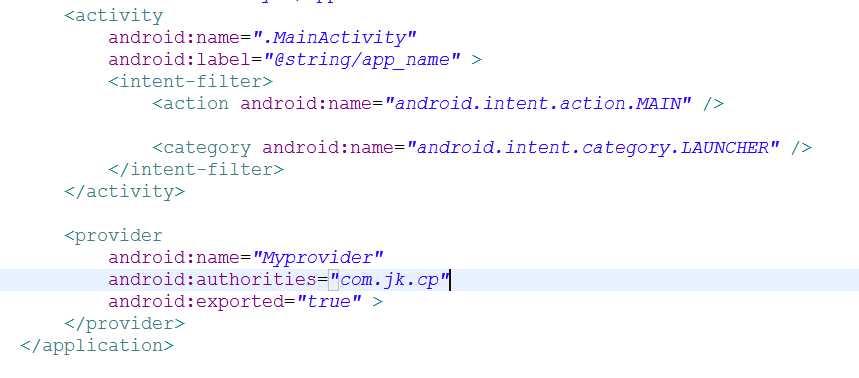The image size is (859, 378).
Task: Click the "@string/app_name" label value
Action: (x=362, y=60)
